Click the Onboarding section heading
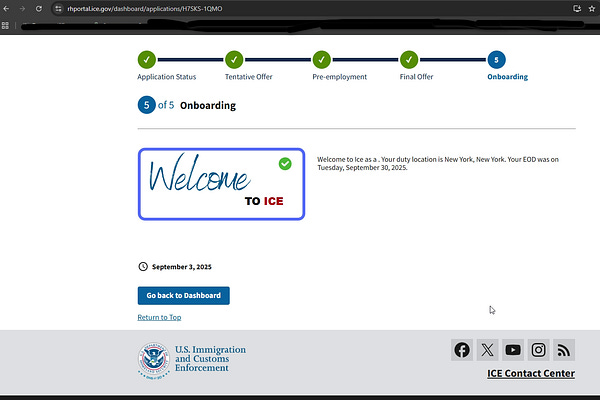This screenshot has height=400, width=600. tap(208, 105)
